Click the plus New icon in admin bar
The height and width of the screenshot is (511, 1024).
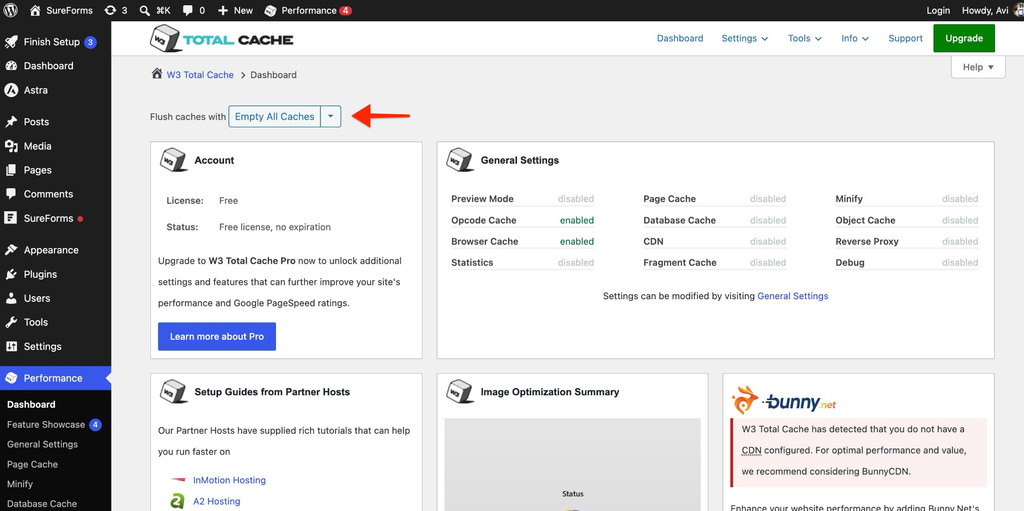(223, 10)
